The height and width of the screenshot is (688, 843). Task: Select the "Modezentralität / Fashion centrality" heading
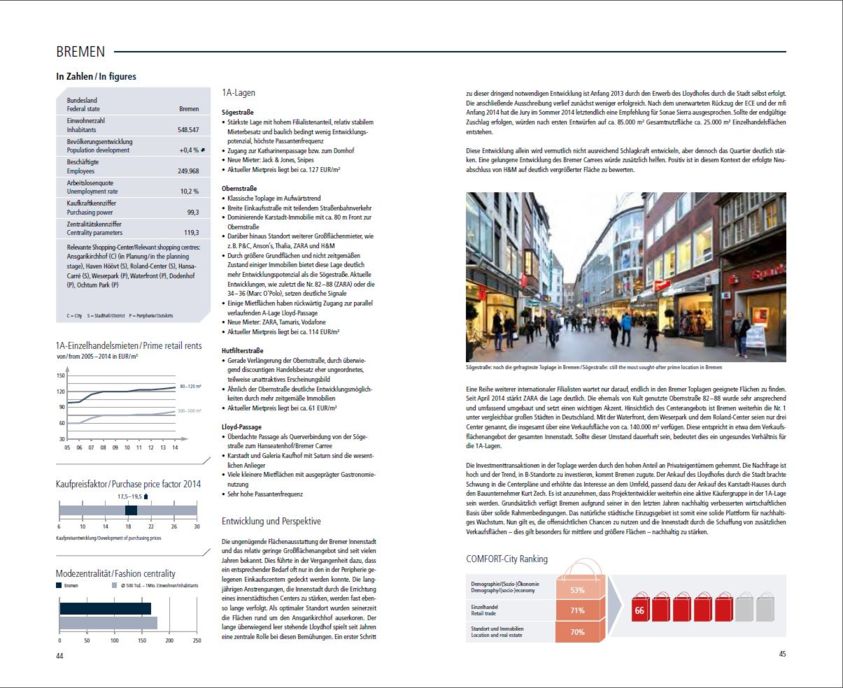tap(116, 574)
